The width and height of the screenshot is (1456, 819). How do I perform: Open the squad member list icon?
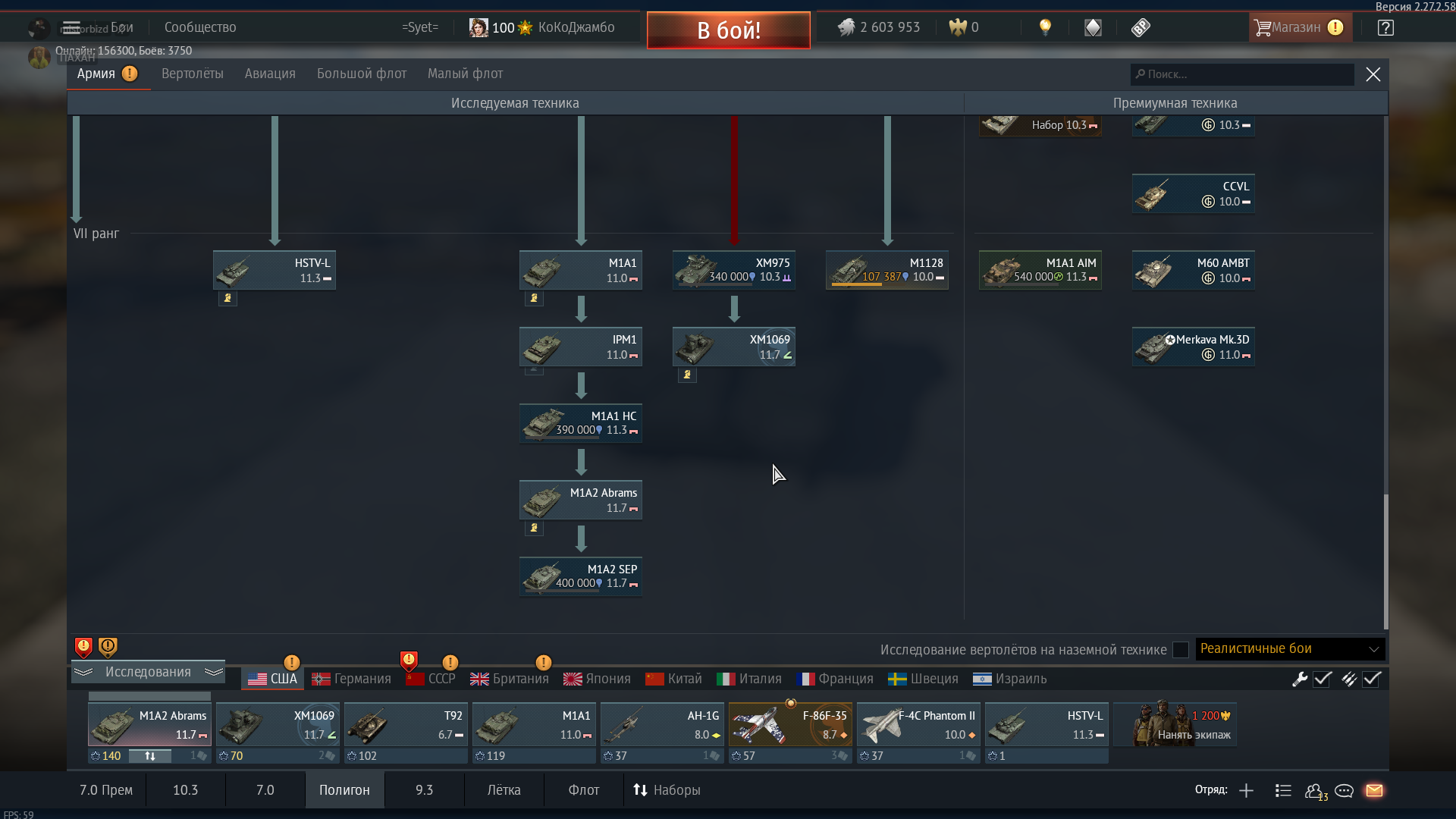pos(1283,790)
